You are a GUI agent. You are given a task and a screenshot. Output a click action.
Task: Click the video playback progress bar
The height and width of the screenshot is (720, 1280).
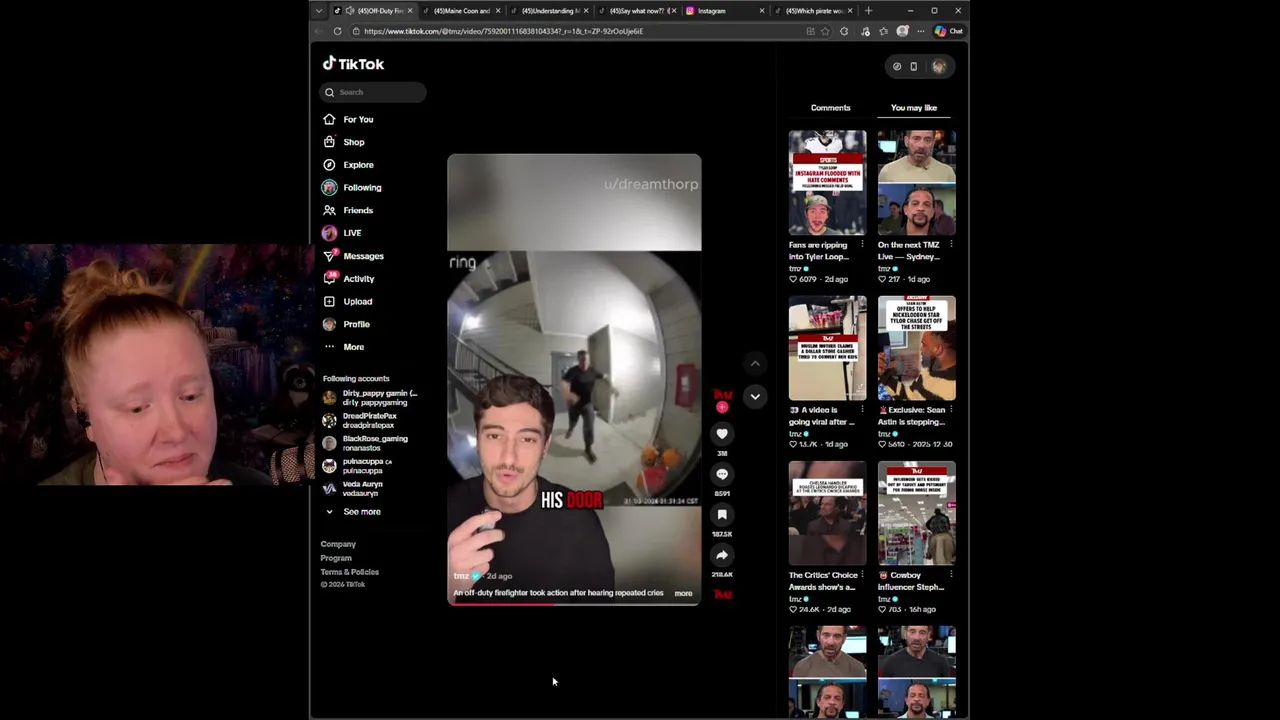click(574, 604)
